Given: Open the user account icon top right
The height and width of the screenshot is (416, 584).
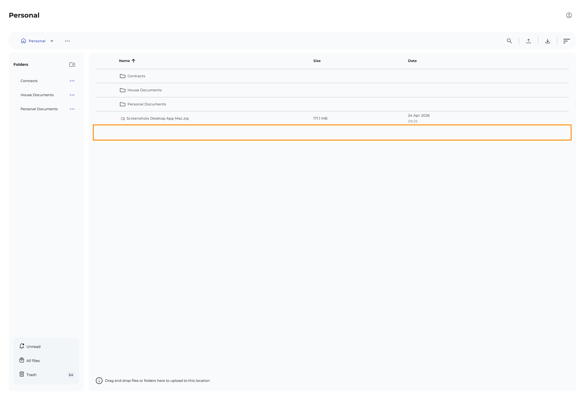Looking at the screenshot, I should [x=569, y=15].
